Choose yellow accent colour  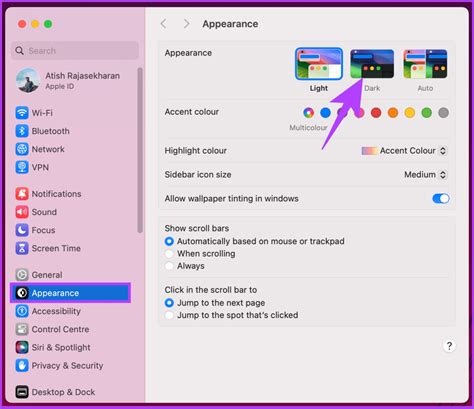click(x=410, y=113)
